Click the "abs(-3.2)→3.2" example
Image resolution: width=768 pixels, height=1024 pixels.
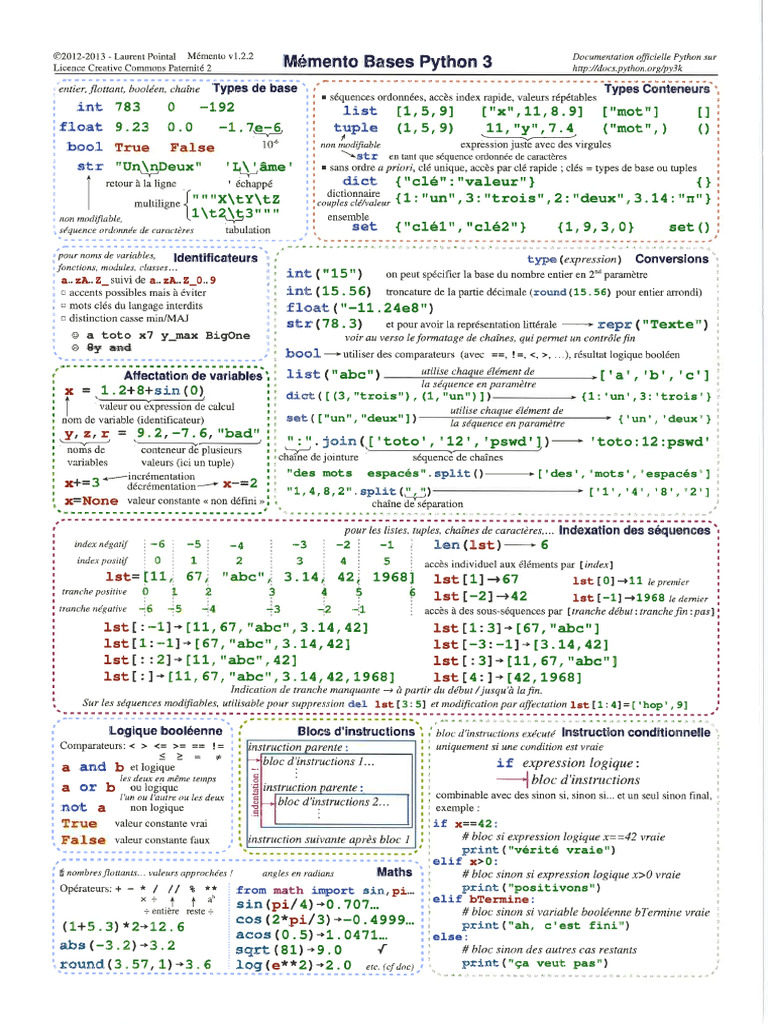coord(118,946)
